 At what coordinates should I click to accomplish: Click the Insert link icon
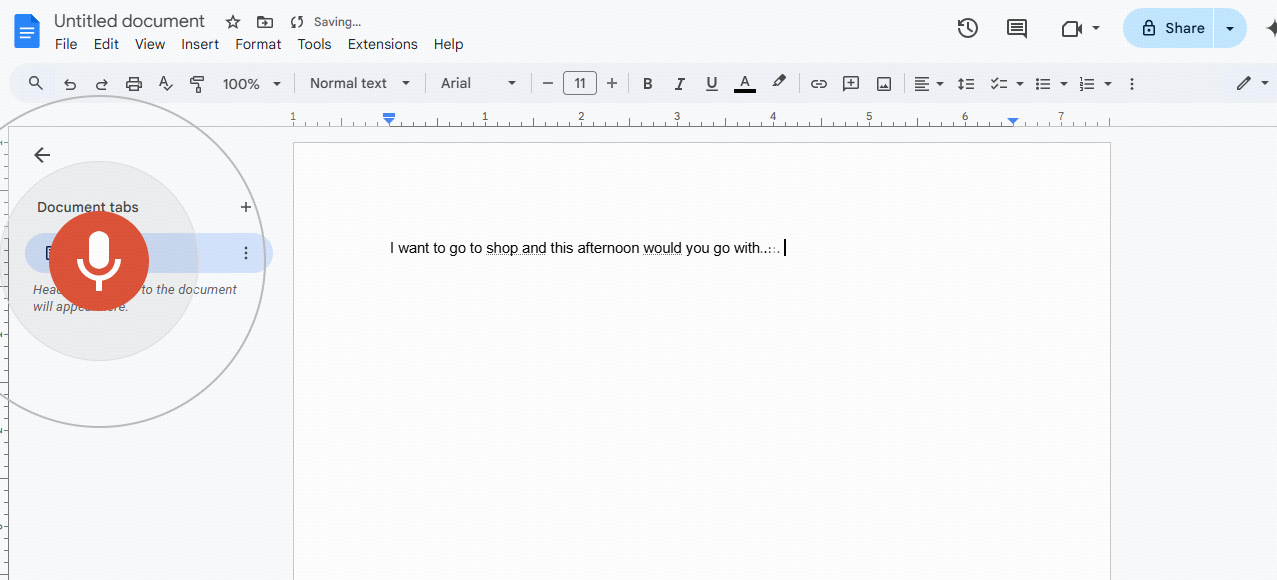(x=818, y=83)
